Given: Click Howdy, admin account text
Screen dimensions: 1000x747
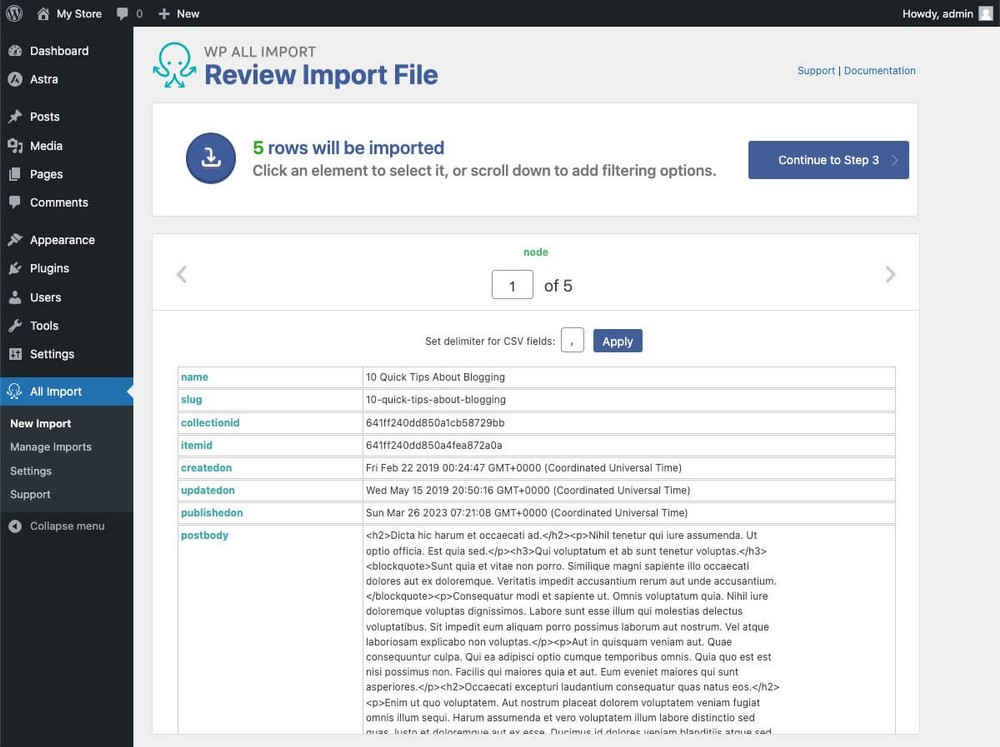Looking at the screenshot, I should (x=938, y=13).
